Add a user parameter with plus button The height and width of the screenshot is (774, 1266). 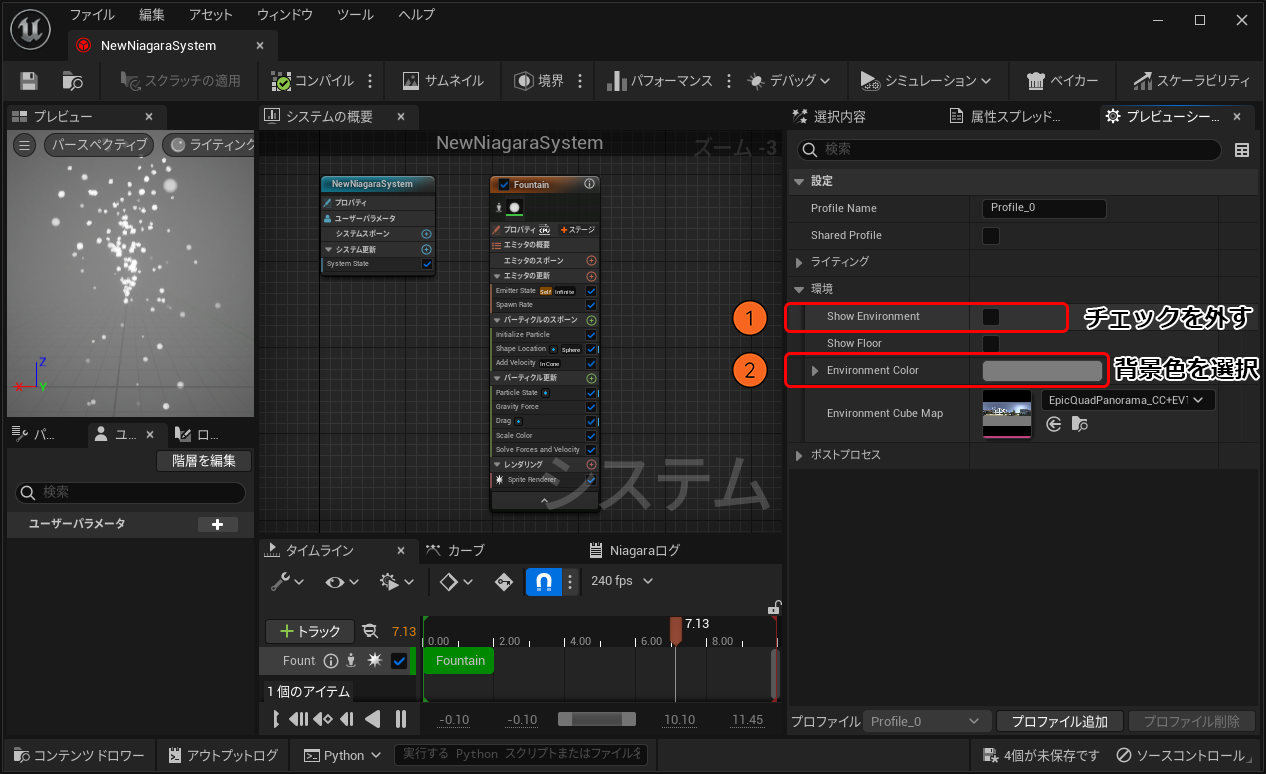click(x=218, y=524)
